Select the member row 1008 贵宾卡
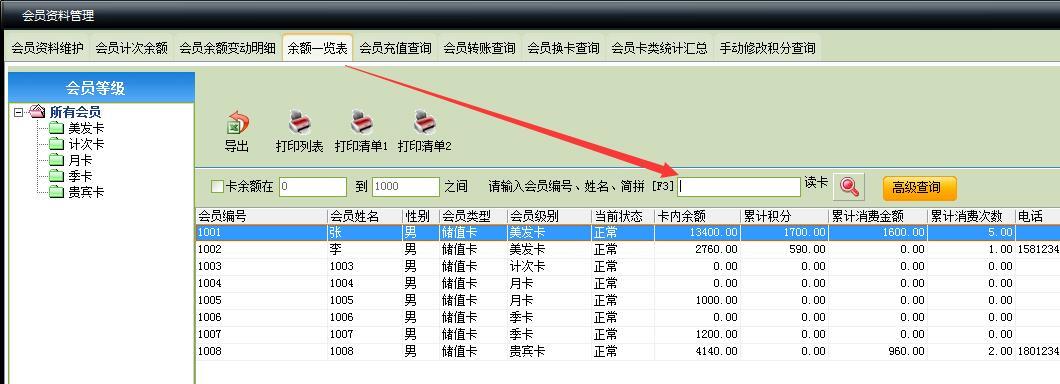This screenshot has height=384, width=1060. [x=627, y=352]
